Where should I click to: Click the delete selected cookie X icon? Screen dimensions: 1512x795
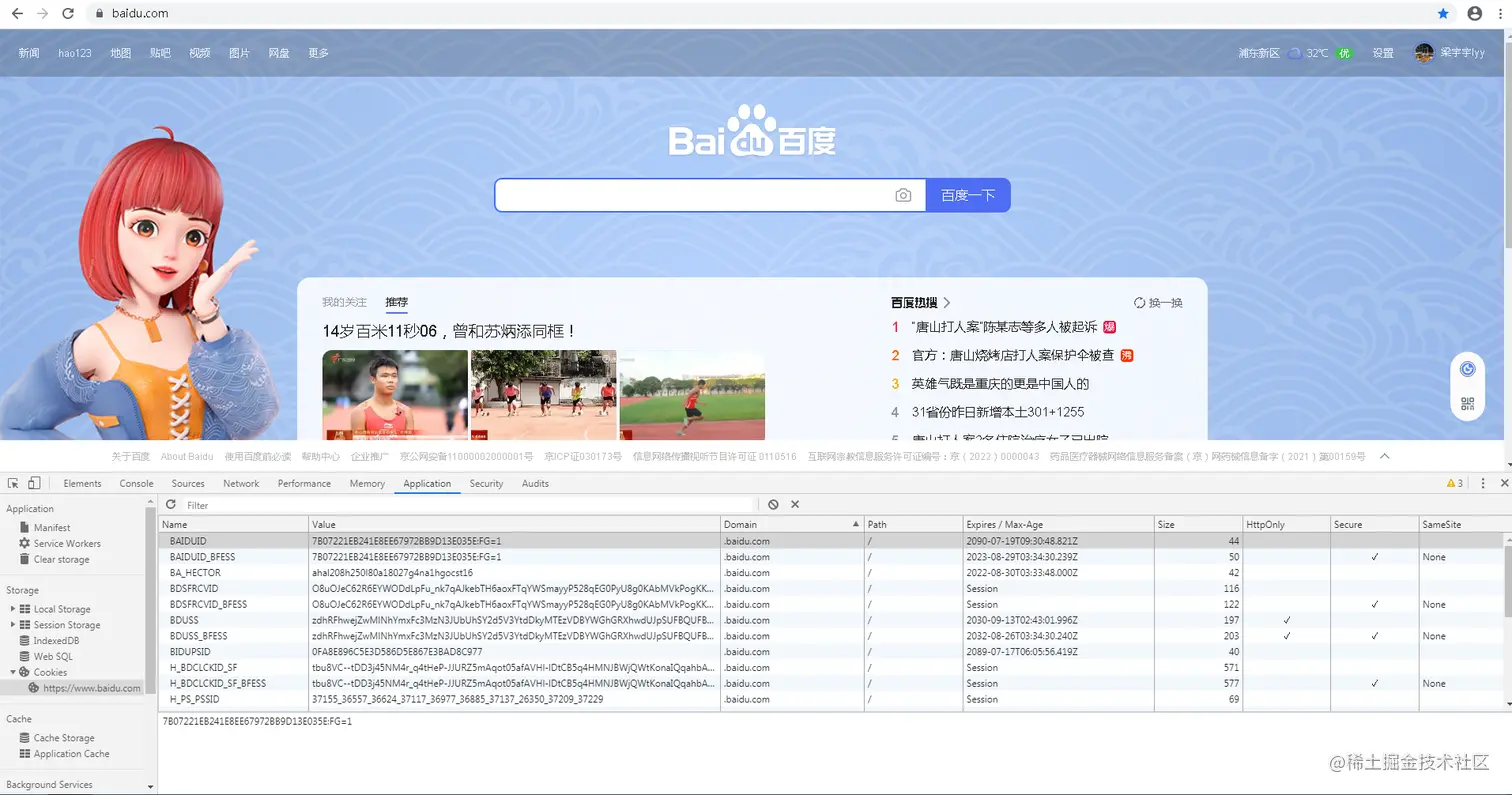(x=795, y=504)
